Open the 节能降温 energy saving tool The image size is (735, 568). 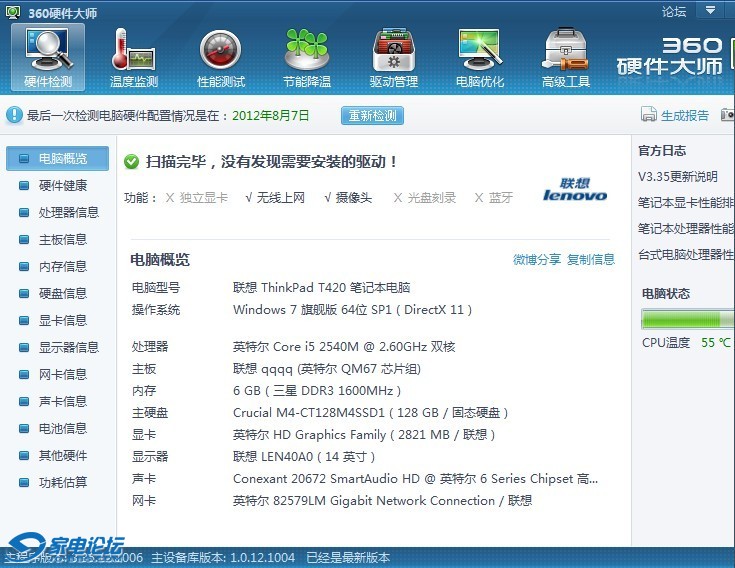click(307, 58)
